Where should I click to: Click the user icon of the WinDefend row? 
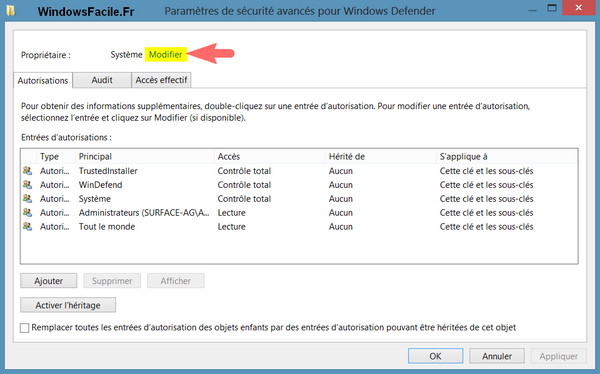pos(27,185)
